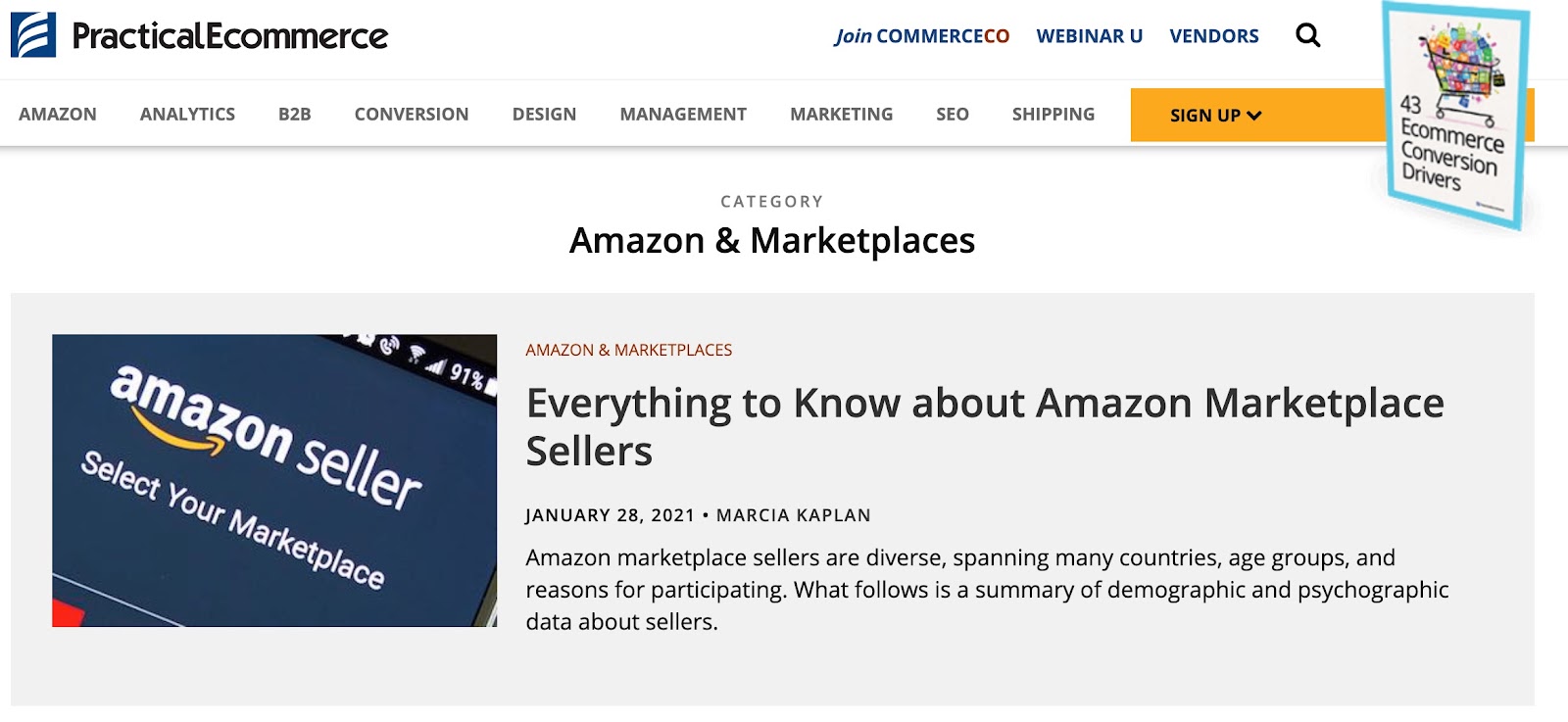The height and width of the screenshot is (722, 1568).
Task: Click the SEO navigation item
Action: (x=952, y=115)
